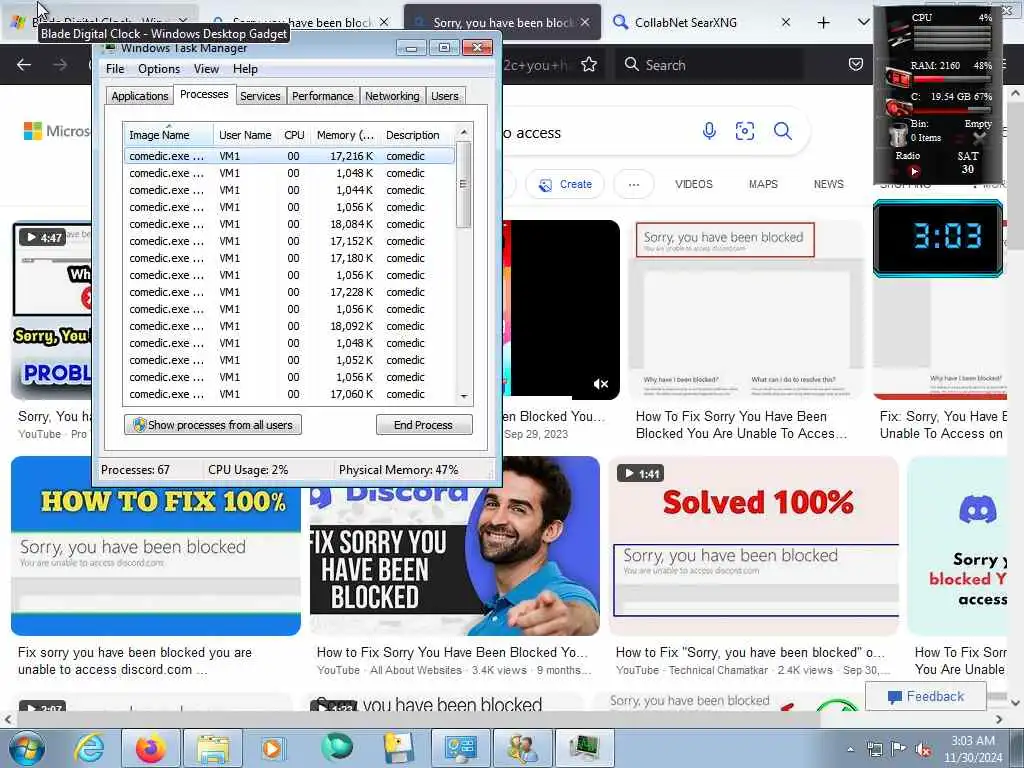Show hidden tray icons arrow
Image resolution: width=1024 pixels, height=768 pixels.
pyautogui.click(x=850, y=749)
